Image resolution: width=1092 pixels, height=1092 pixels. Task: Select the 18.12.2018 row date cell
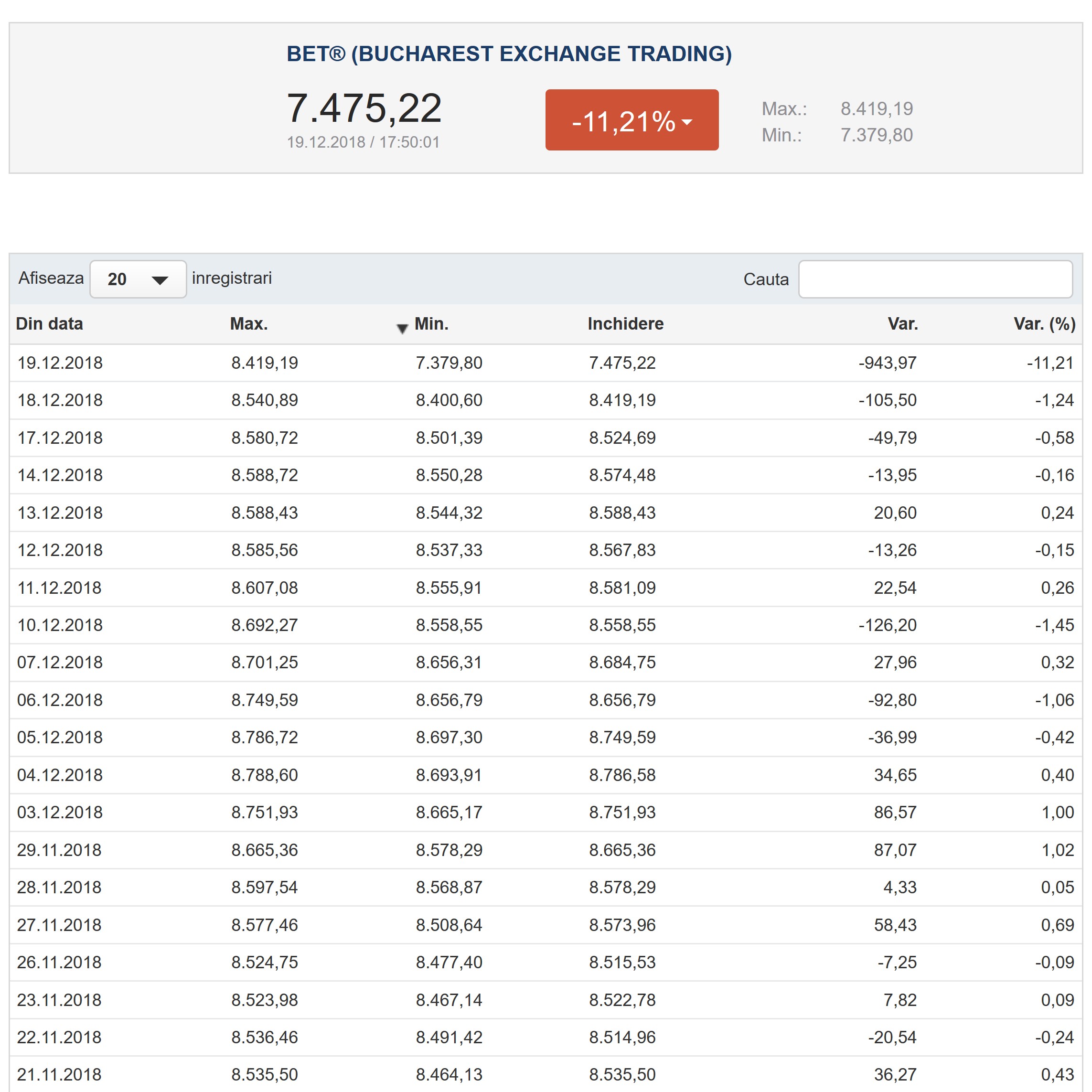click(60, 400)
